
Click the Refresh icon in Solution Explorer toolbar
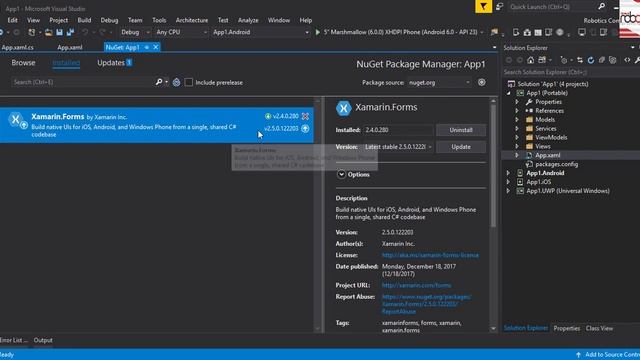(591, 60)
